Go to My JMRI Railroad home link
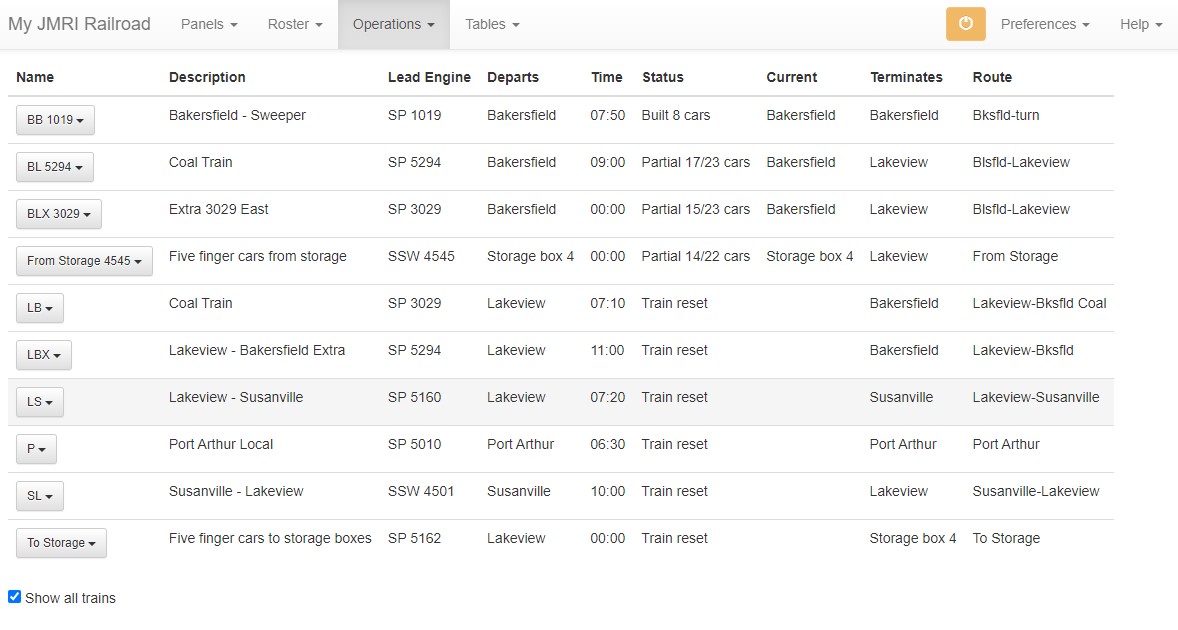This screenshot has width=1178, height=630. [x=79, y=24]
